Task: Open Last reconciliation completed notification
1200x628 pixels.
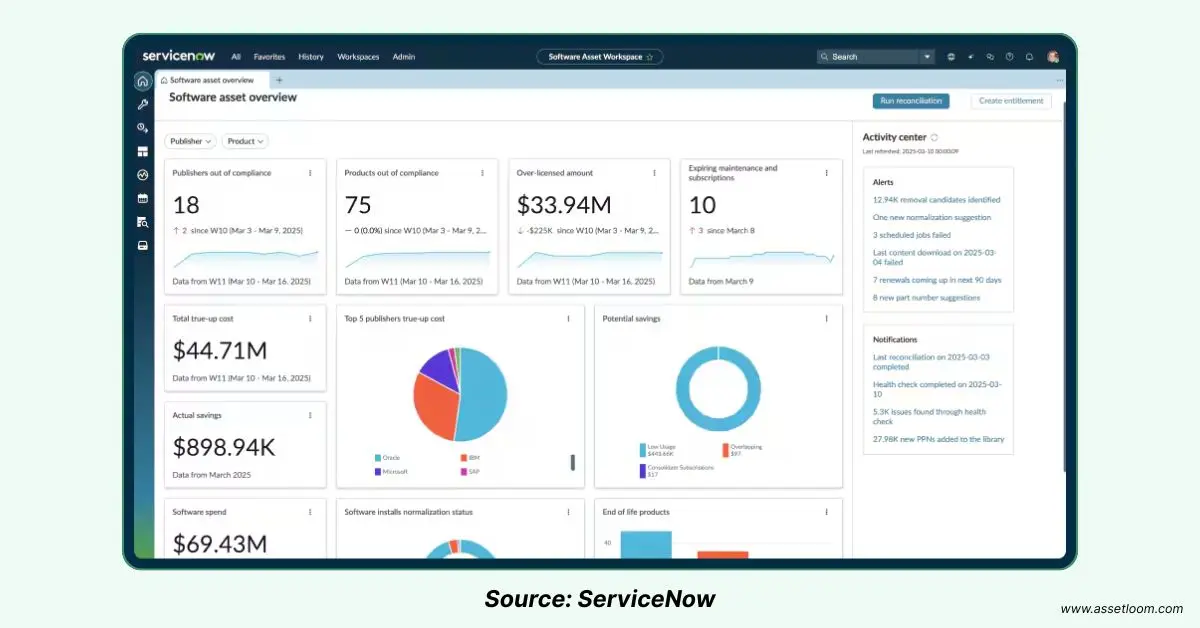Action: pos(931,362)
